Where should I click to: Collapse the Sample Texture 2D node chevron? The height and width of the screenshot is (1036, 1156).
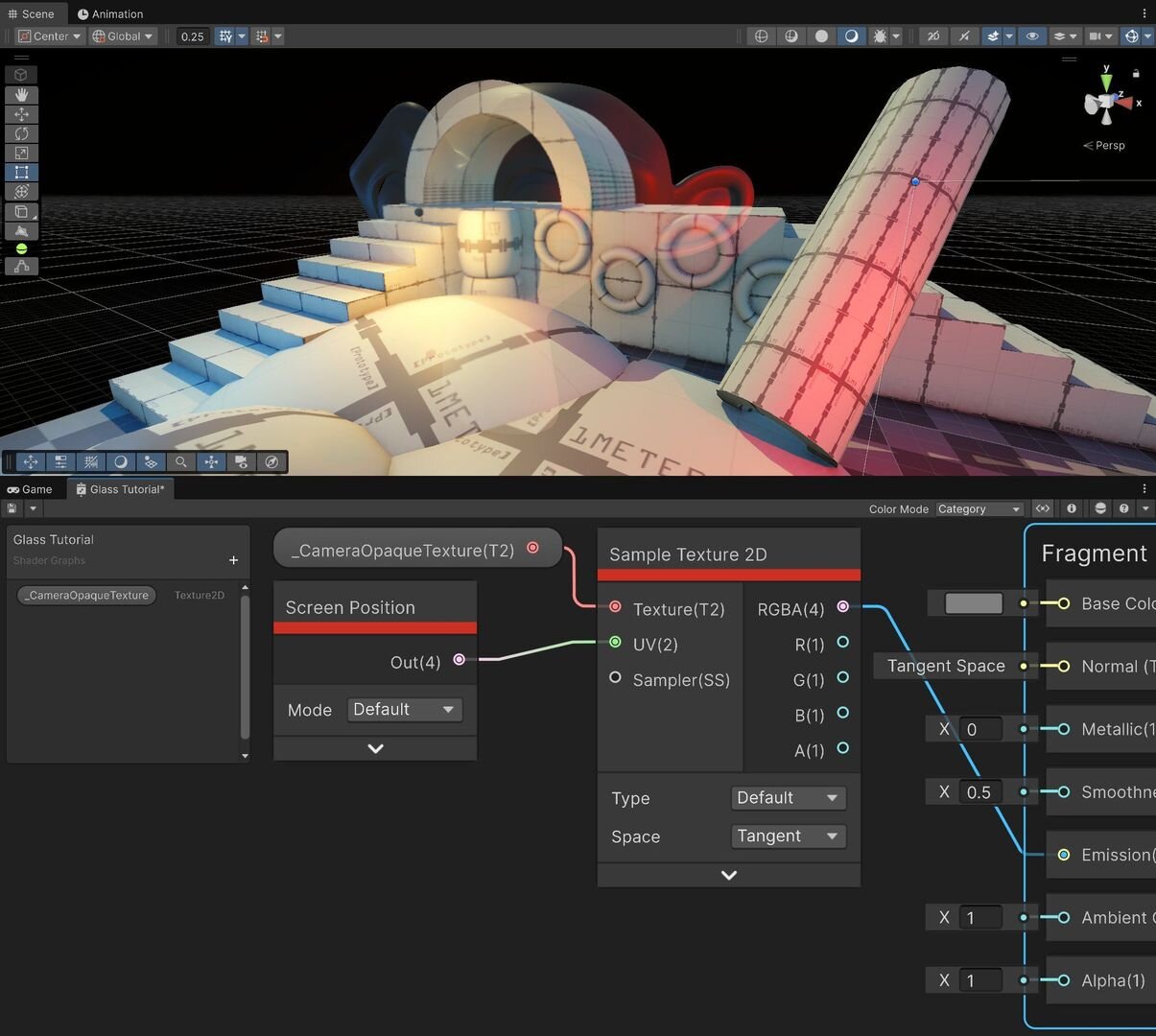(729, 875)
